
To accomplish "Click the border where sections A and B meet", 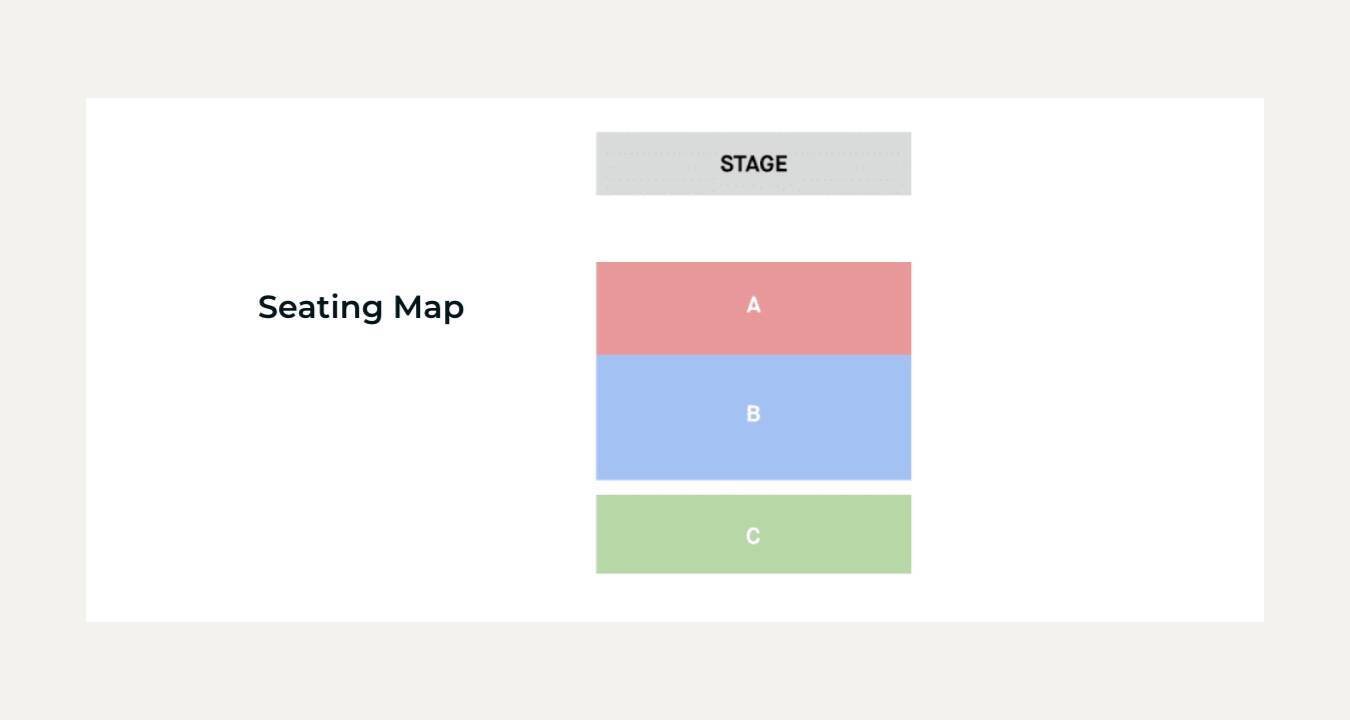I will pyautogui.click(x=753, y=355).
